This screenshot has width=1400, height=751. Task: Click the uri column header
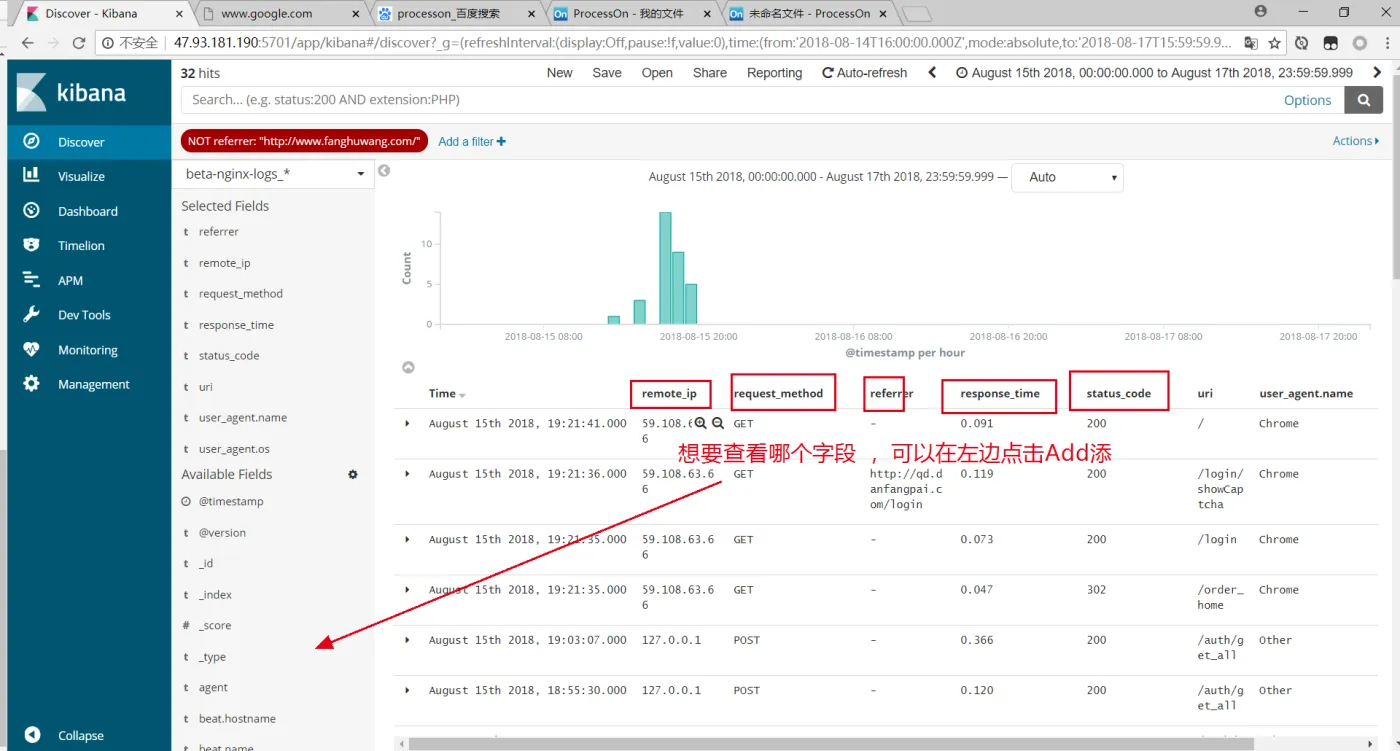coord(1205,394)
